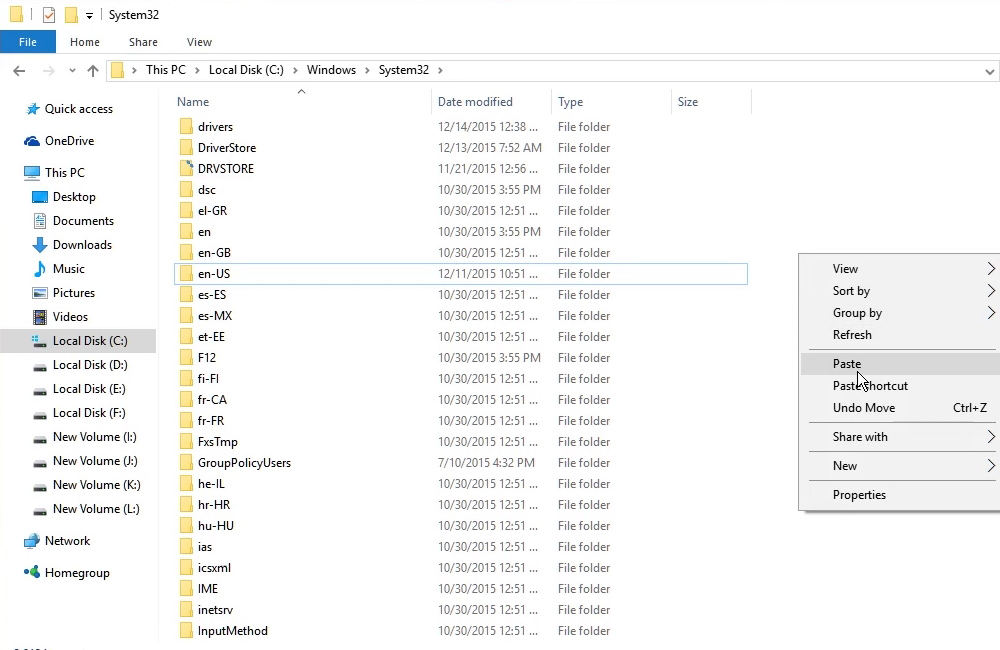This screenshot has width=1000, height=650.
Task: Switch to the Home ribbon tab
Action: tap(85, 42)
